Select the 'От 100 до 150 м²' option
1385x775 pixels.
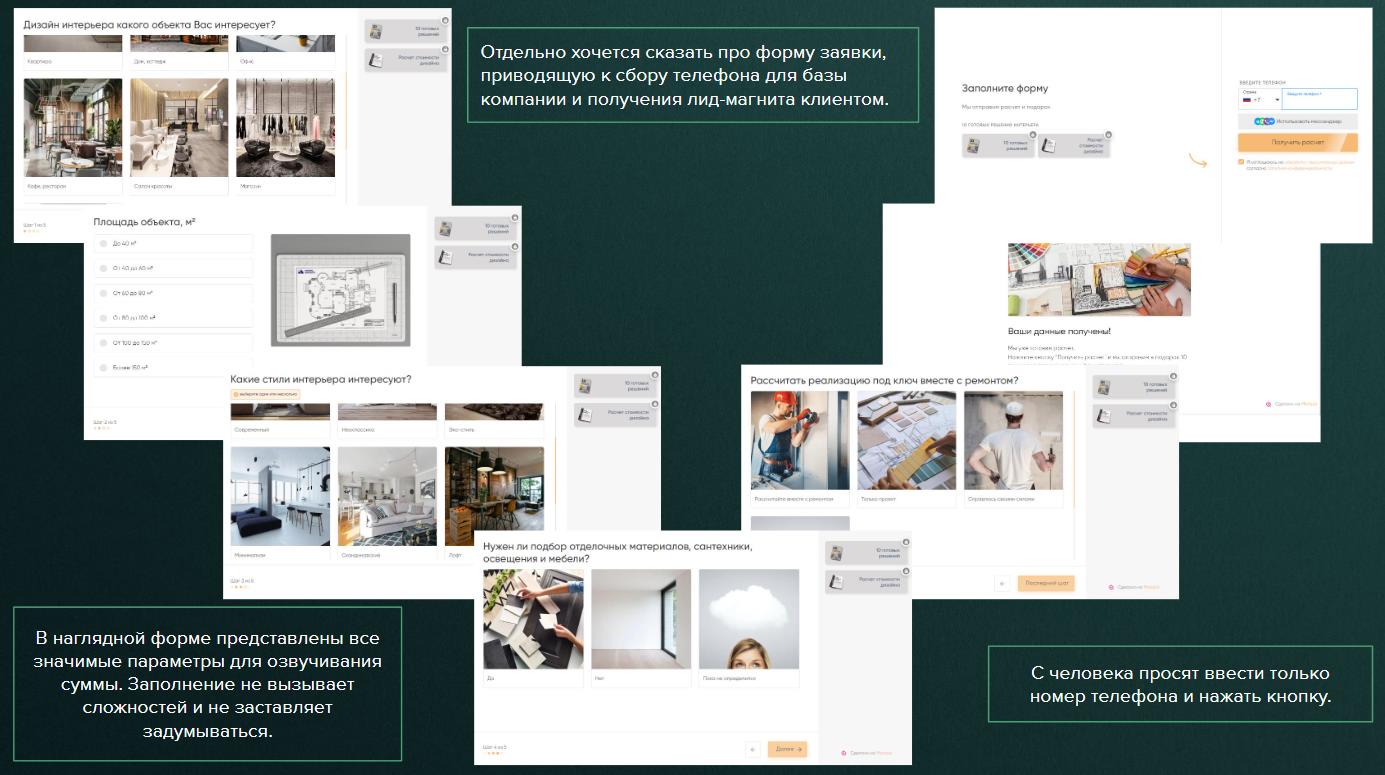pyautogui.click(x=172, y=343)
